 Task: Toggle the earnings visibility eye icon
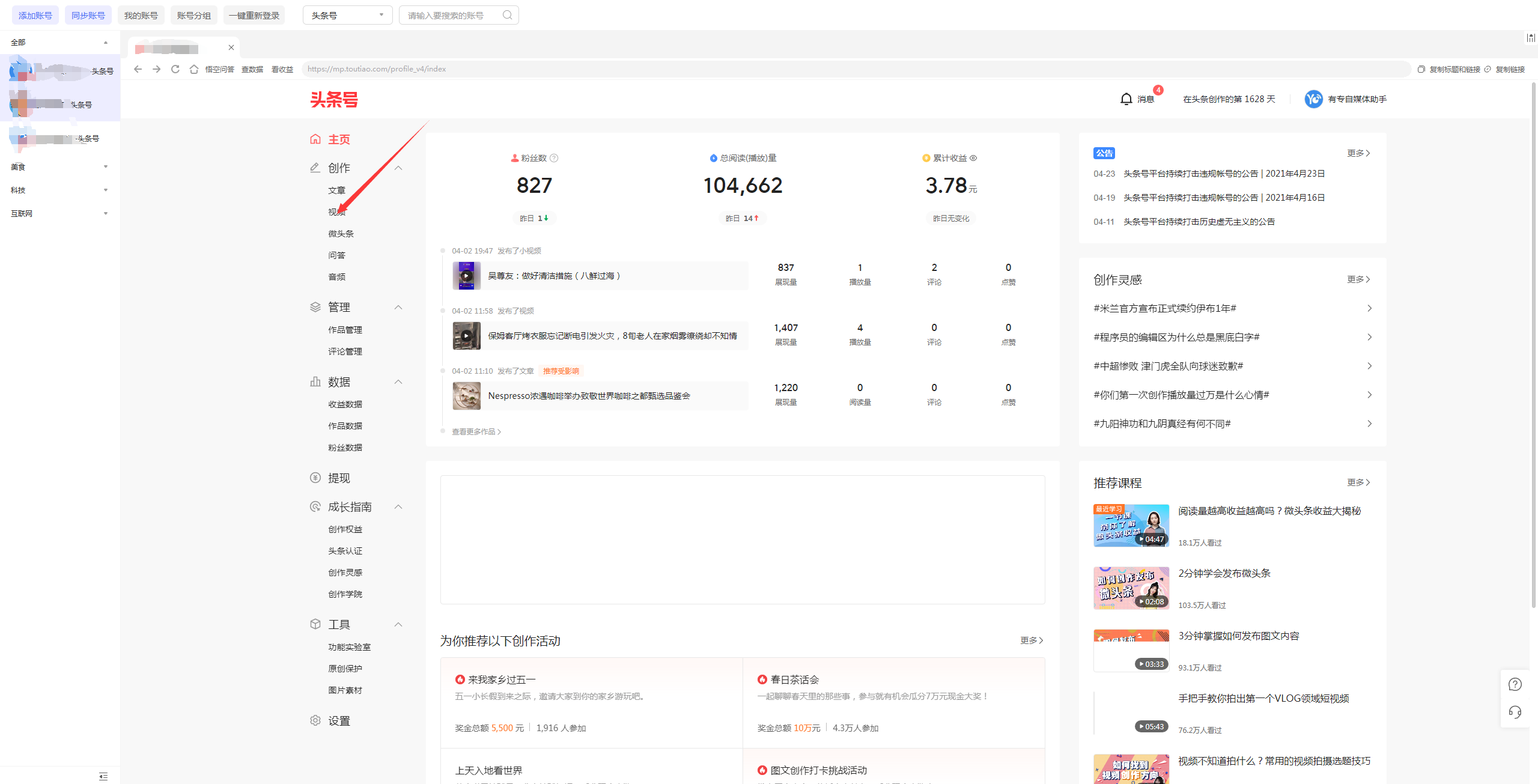tap(974, 158)
